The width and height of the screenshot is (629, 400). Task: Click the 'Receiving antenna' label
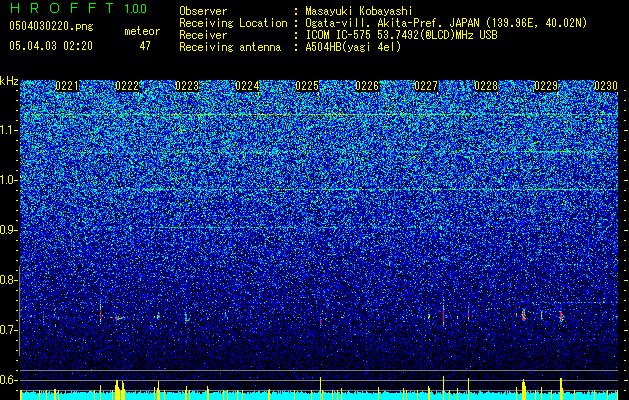tap(230, 47)
